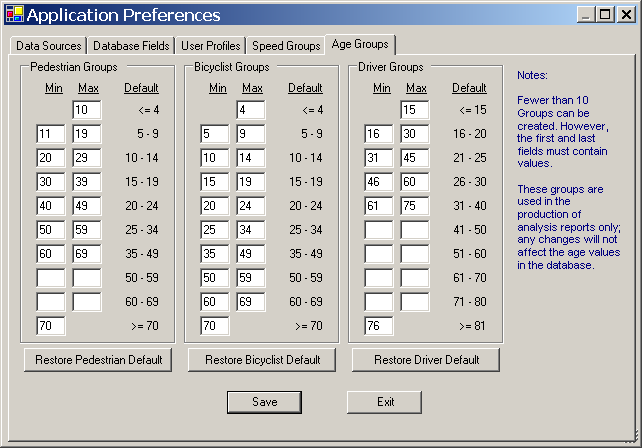
Task: Click the first Pedestrian Max field containing 10
Action: tap(87, 110)
